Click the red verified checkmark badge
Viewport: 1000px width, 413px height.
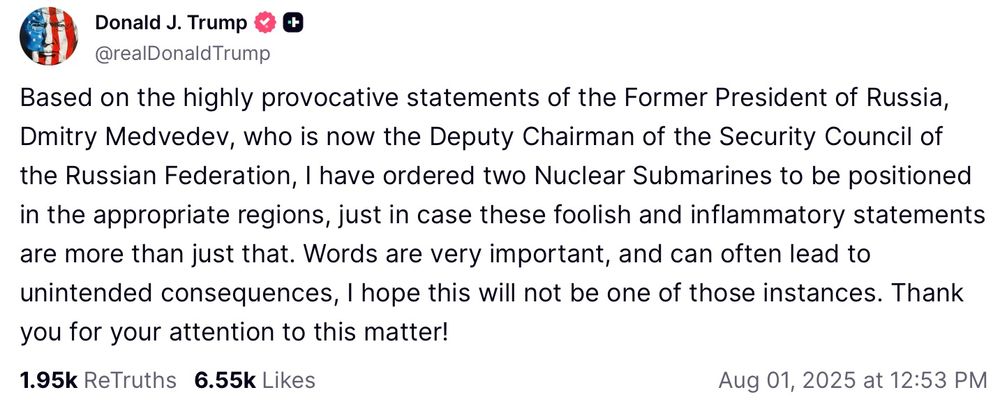265,24
